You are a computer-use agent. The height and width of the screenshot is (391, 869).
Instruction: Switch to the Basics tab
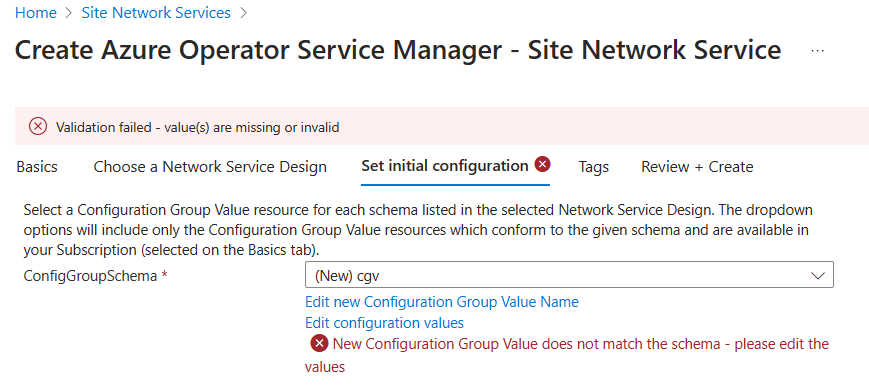[37, 167]
